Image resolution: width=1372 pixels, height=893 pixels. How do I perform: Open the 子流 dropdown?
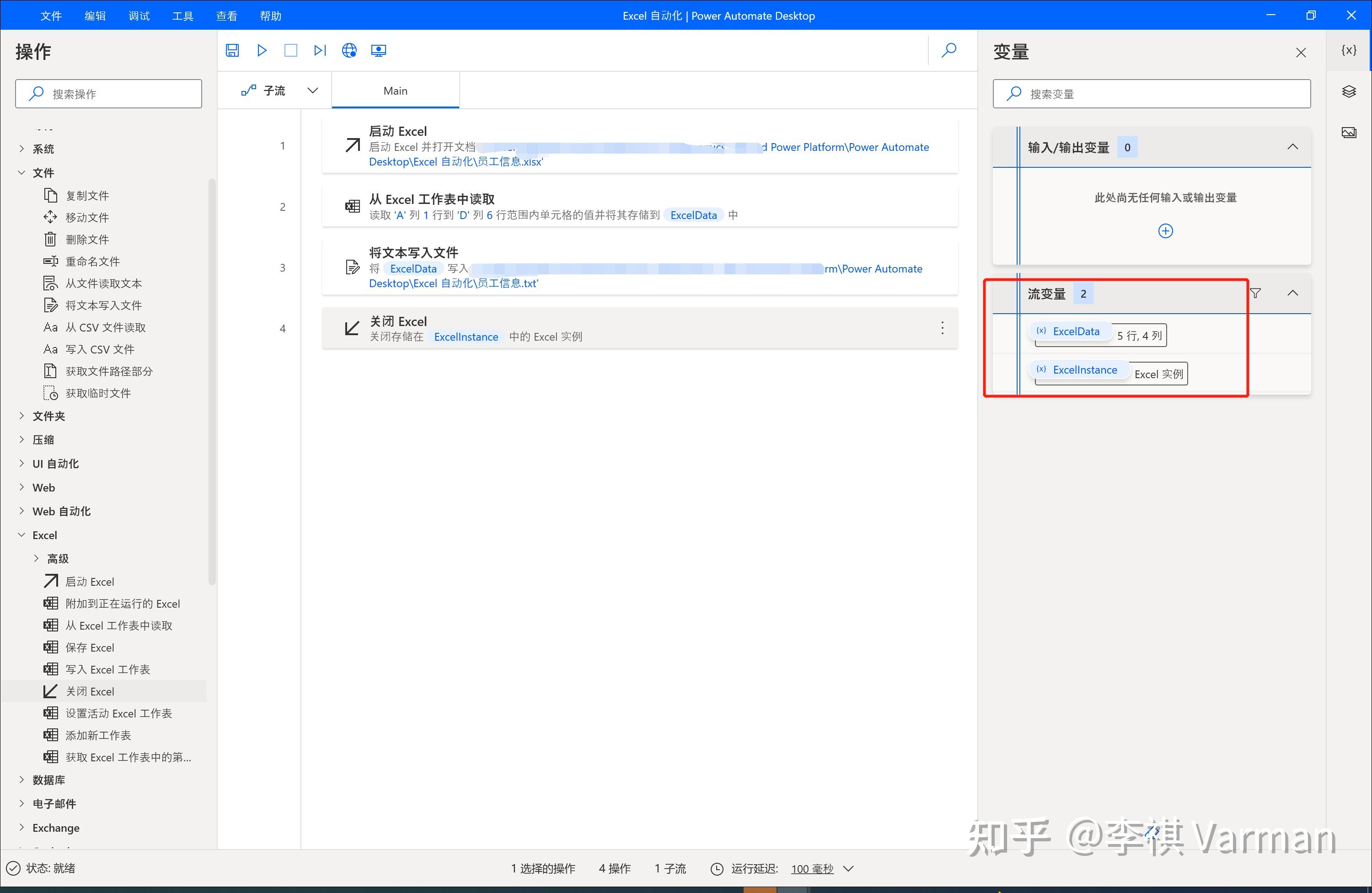312,90
